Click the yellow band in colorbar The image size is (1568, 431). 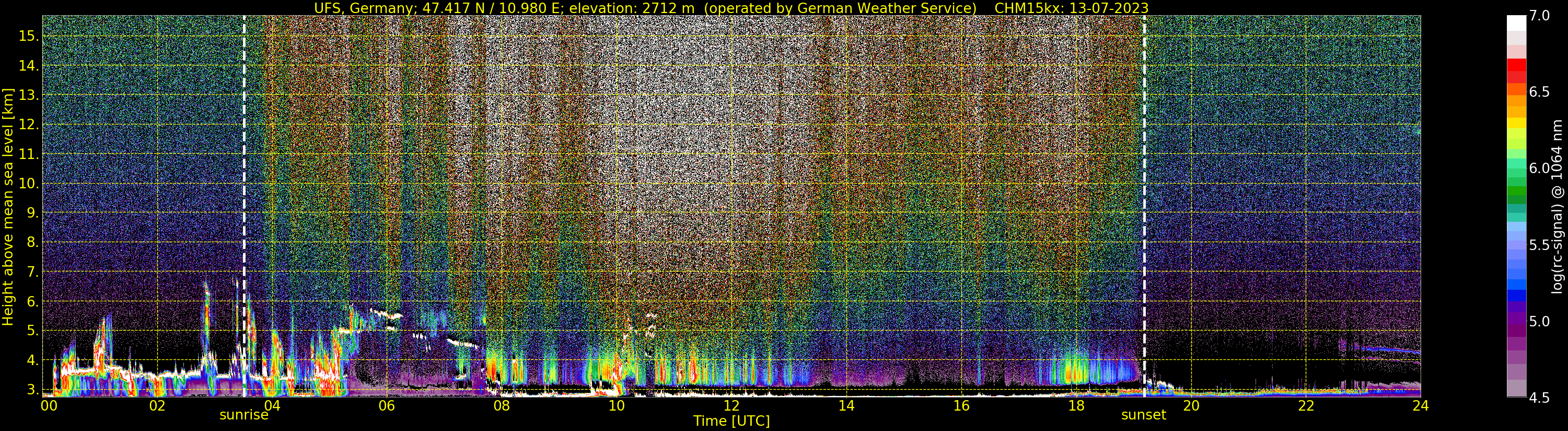(1516, 123)
